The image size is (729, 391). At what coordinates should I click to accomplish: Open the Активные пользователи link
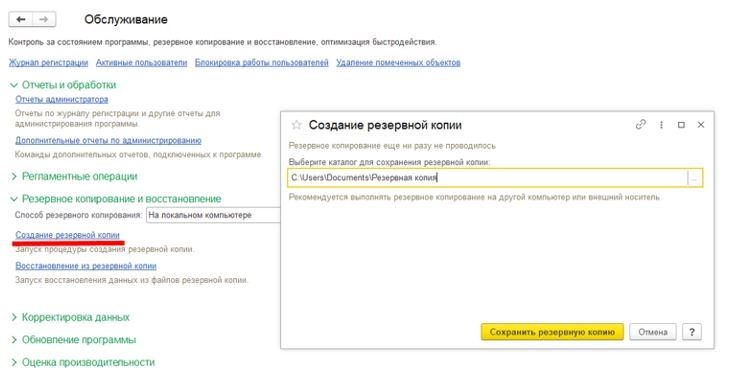(x=141, y=62)
